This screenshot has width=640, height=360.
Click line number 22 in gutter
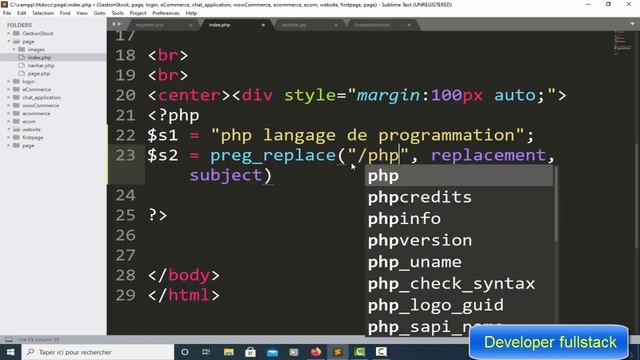point(125,135)
